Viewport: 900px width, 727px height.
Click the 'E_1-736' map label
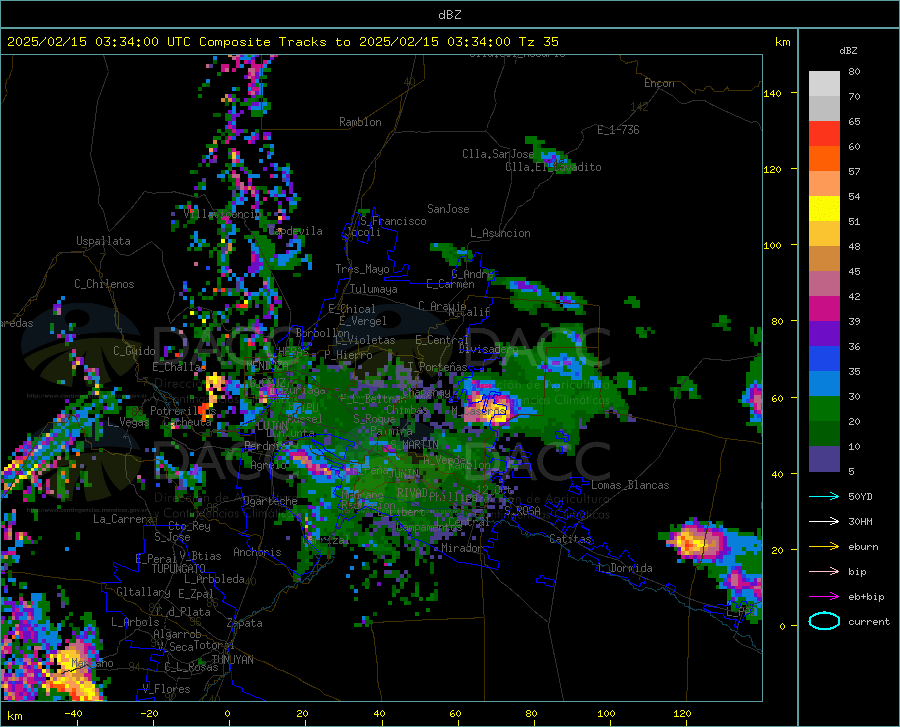click(x=618, y=130)
